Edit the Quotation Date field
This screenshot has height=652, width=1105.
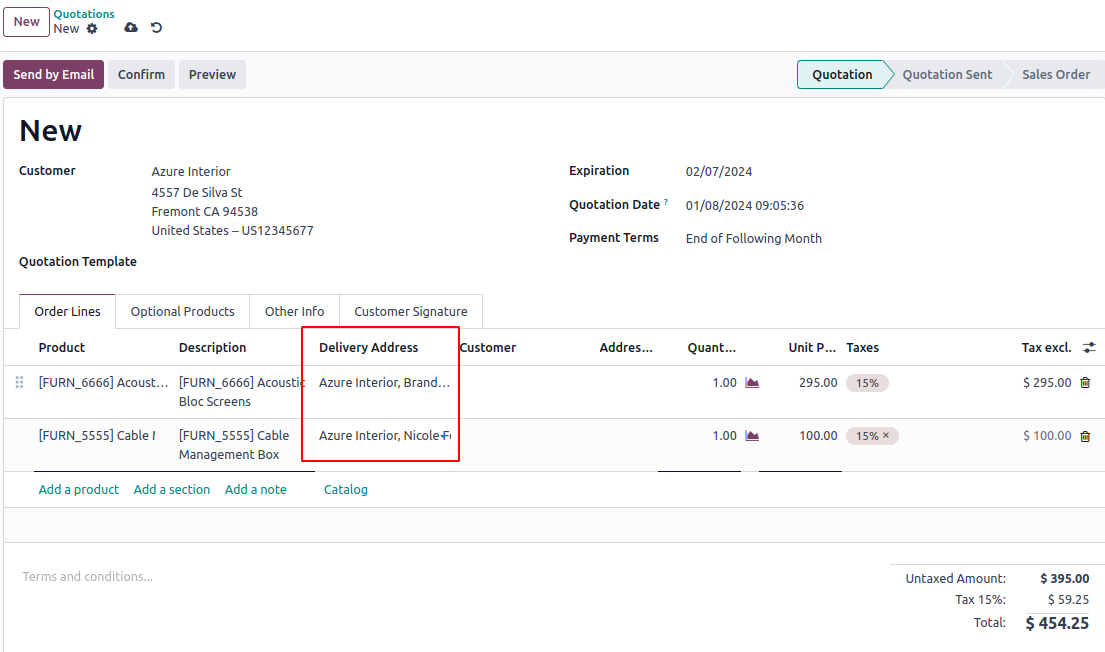[x=745, y=206]
